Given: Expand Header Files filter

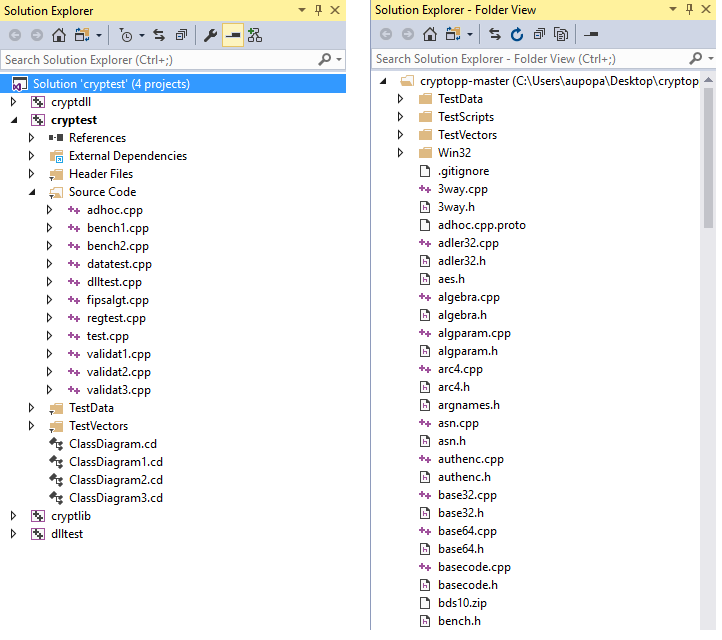Looking at the screenshot, I should (x=31, y=174).
